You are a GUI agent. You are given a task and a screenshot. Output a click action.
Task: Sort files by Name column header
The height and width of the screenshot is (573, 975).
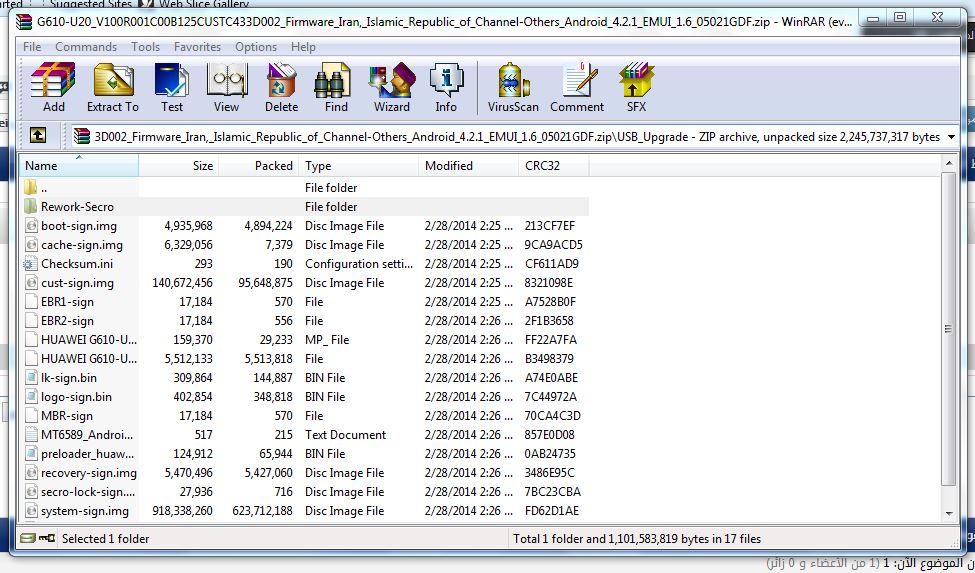(x=79, y=165)
